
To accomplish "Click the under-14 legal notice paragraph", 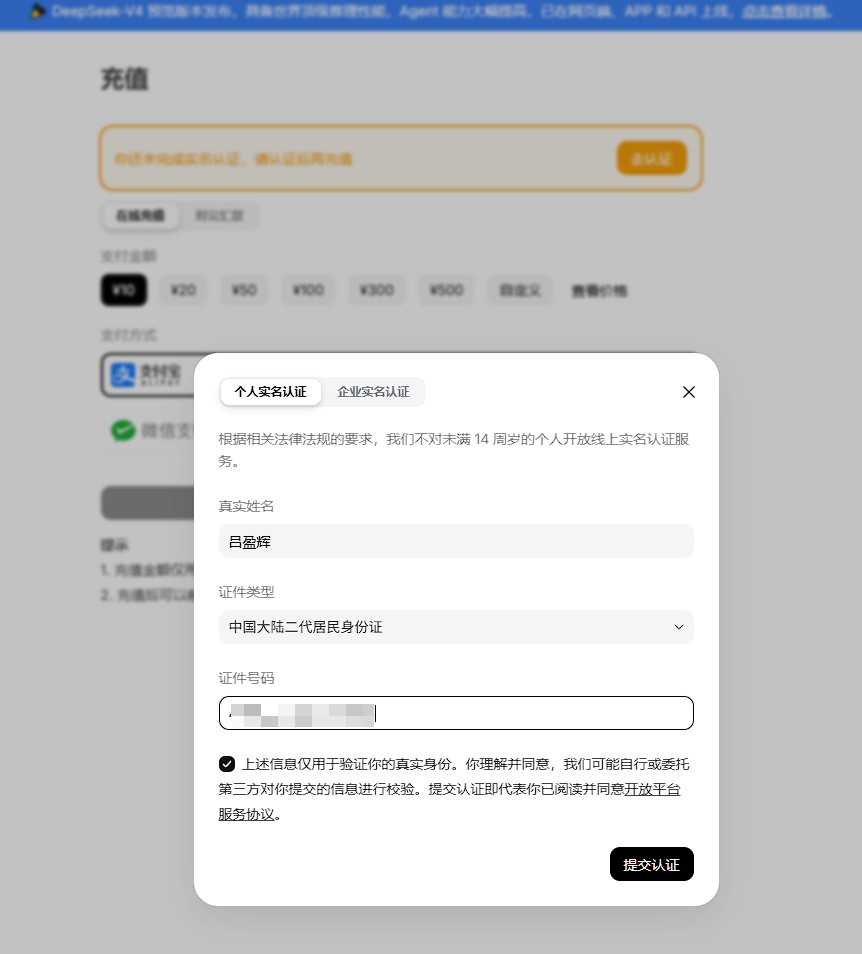I will pos(454,450).
